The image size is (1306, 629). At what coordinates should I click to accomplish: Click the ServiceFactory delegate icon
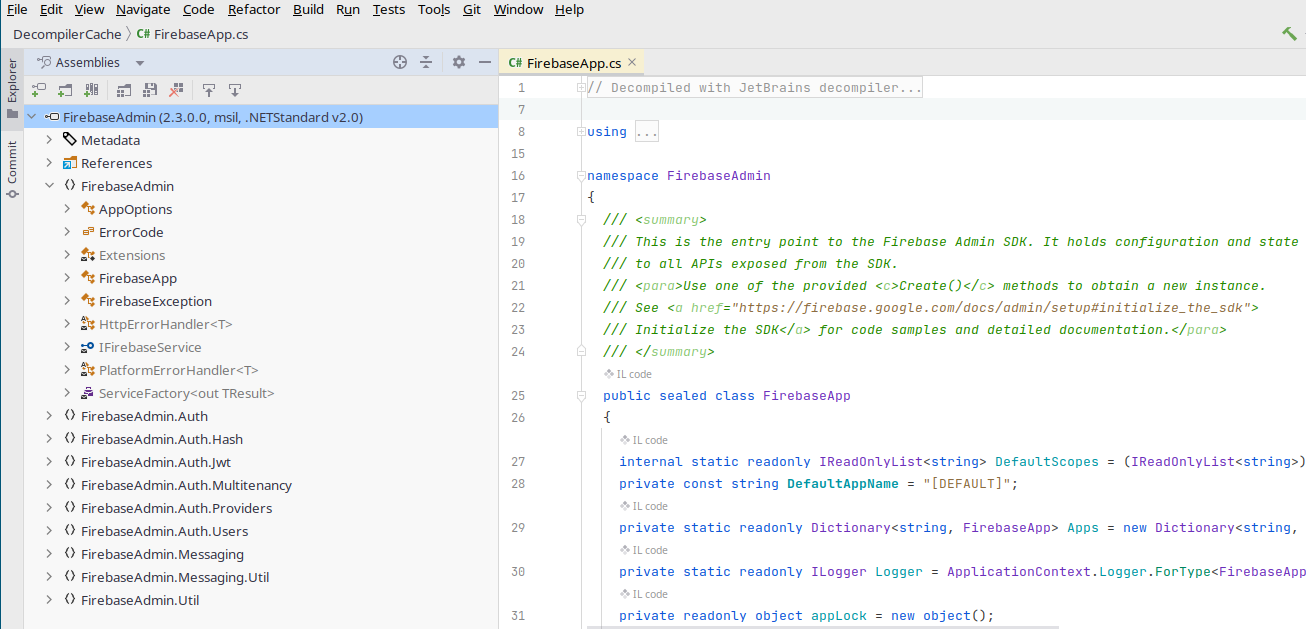[88, 393]
